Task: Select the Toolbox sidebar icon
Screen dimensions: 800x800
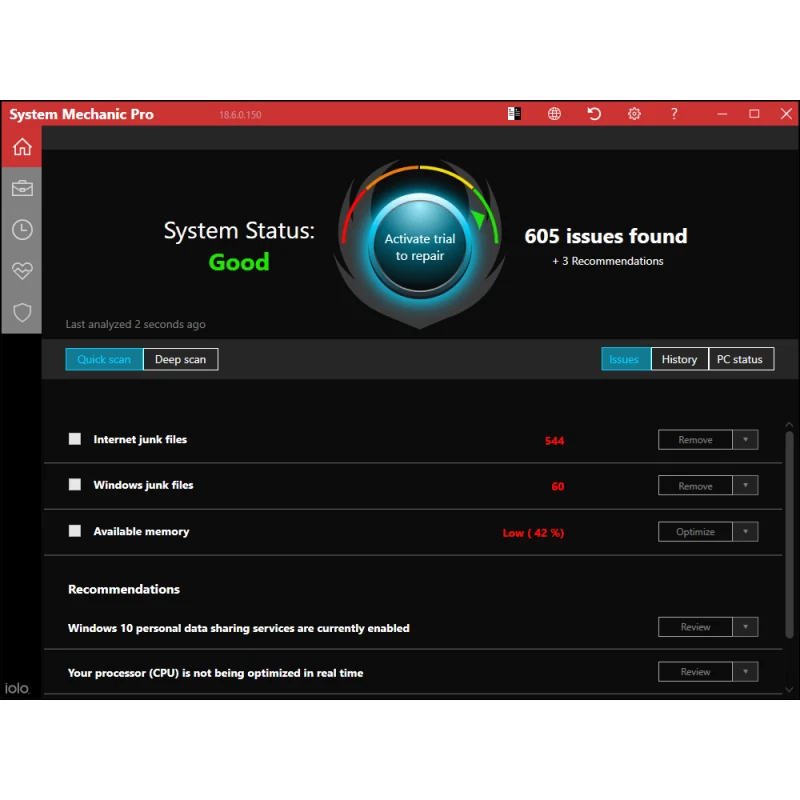Action: [21, 188]
